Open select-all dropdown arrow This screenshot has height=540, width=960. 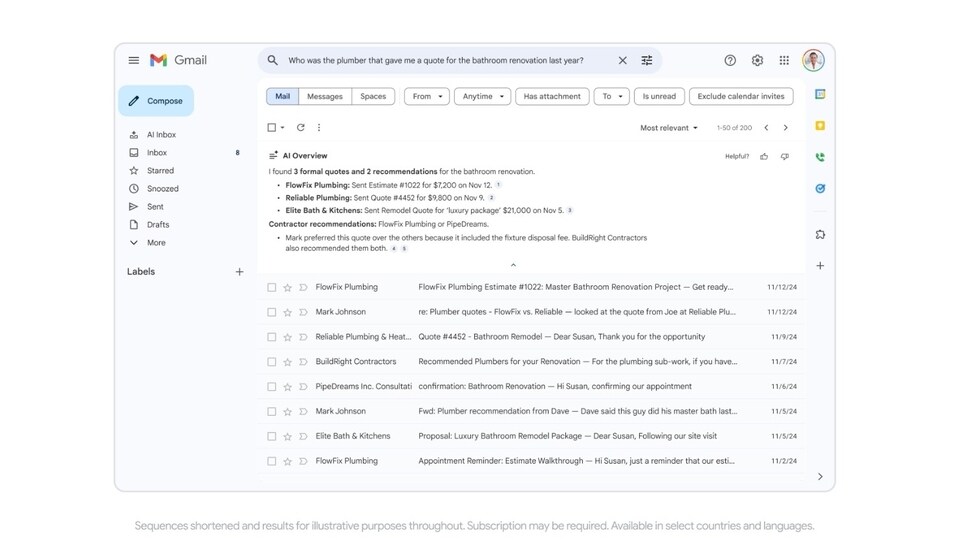(282, 128)
